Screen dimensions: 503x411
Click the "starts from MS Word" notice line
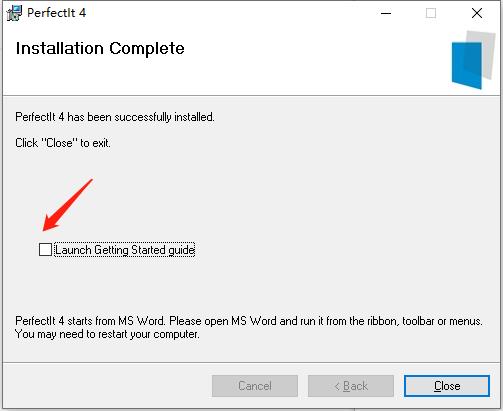pyautogui.click(x=249, y=321)
